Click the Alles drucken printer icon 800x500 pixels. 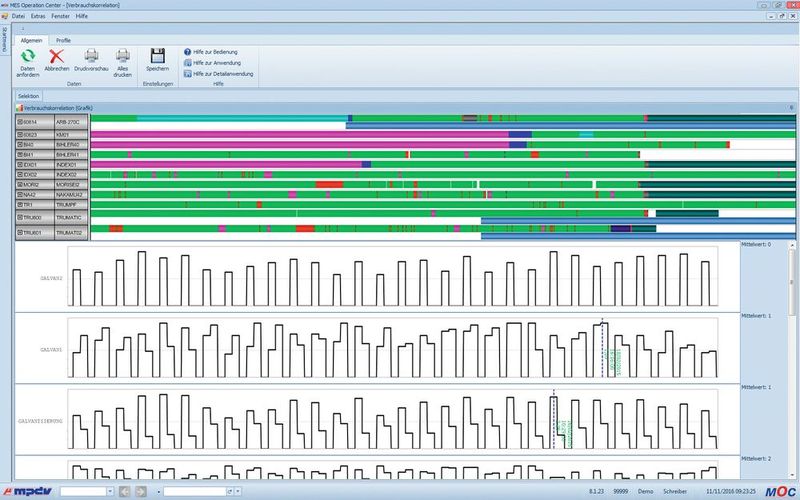tap(123, 56)
